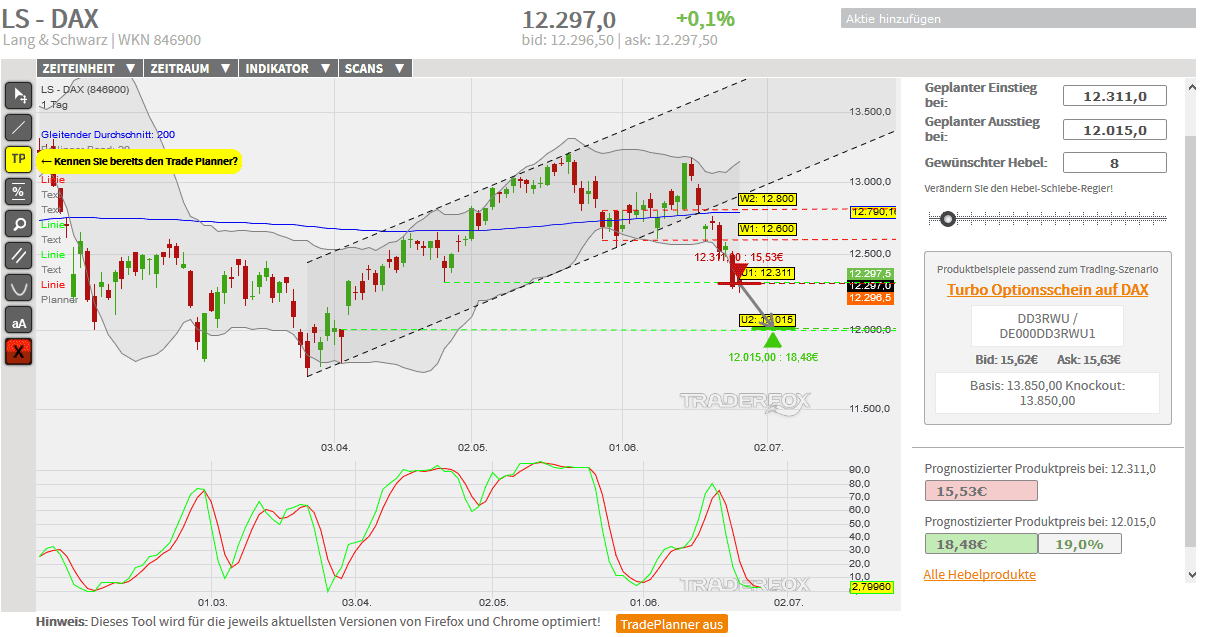Open the ZEITEINHEIT dropdown menu
This screenshot has height=637, width=1205.
point(89,68)
